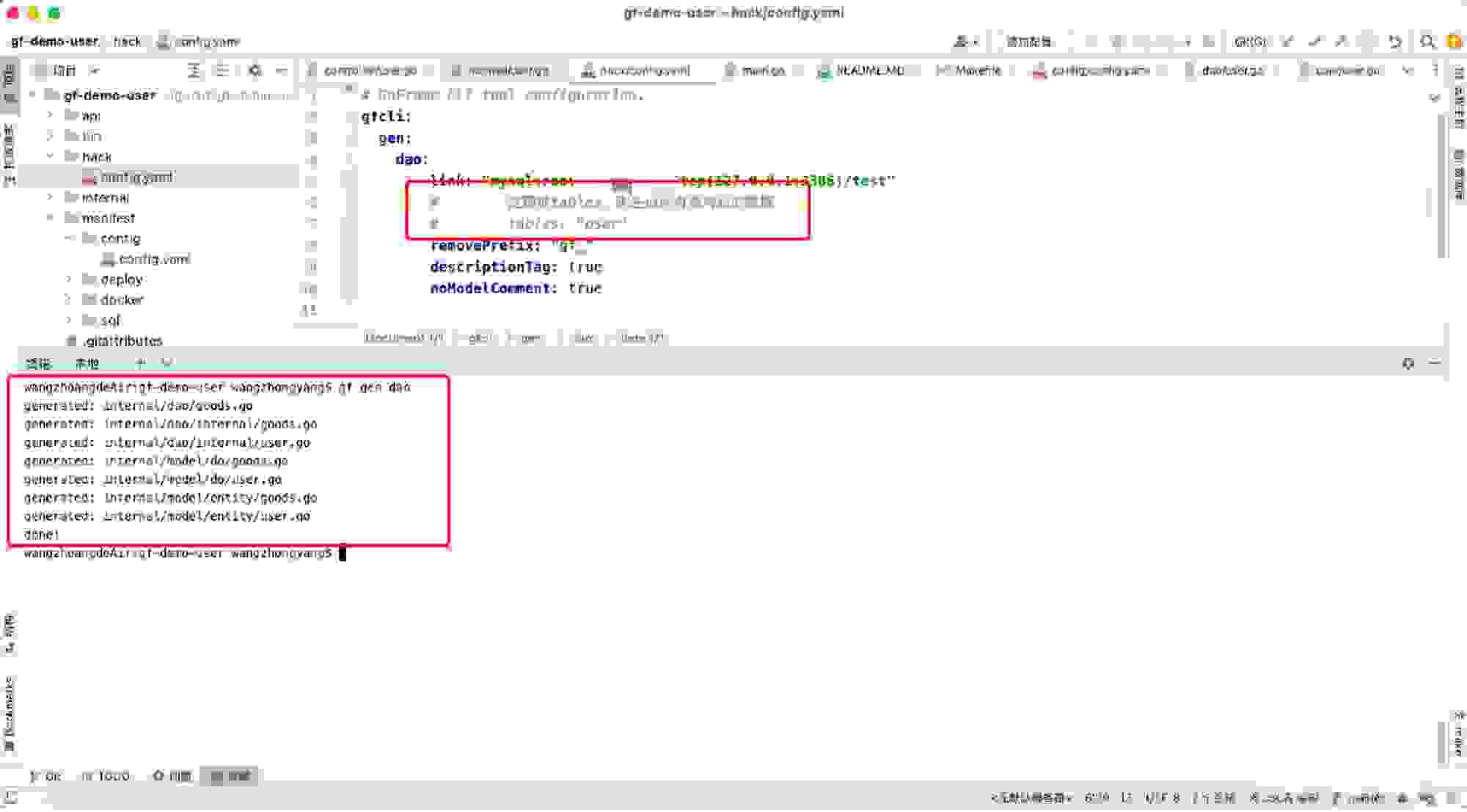The width and height of the screenshot is (1467, 812).
Task: Click expand all icon in project panel
Action: point(194,70)
